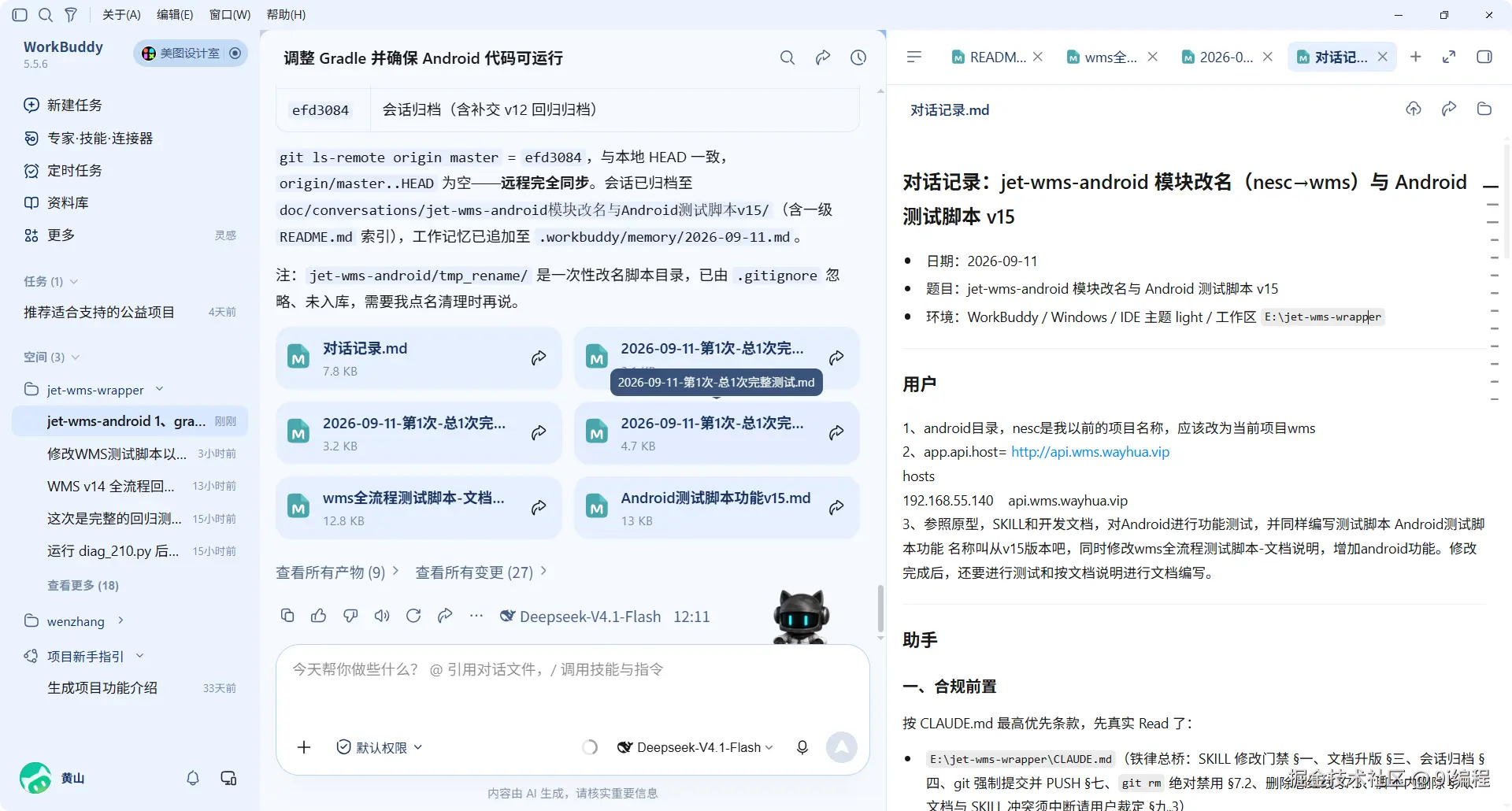Viewport: 1512px width, 811px height.
Task: Switch to the wms全 tab
Action: pyautogui.click(x=1102, y=57)
